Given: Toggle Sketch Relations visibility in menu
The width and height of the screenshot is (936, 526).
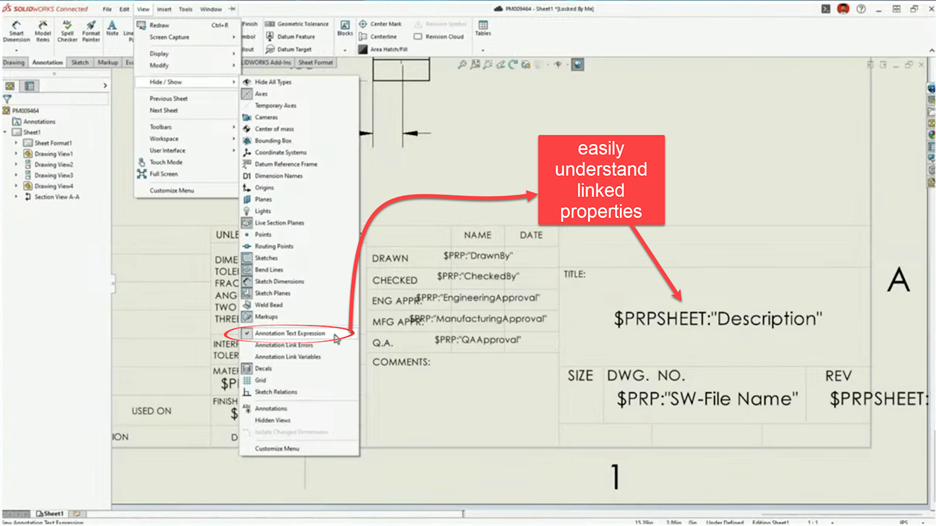Looking at the screenshot, I should [275, 392].
